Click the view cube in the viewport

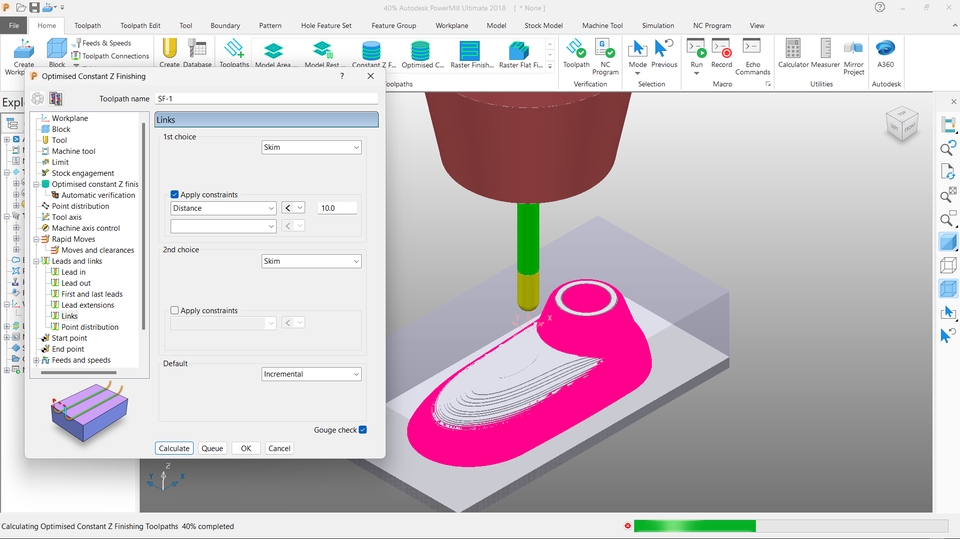pos(902,123)
